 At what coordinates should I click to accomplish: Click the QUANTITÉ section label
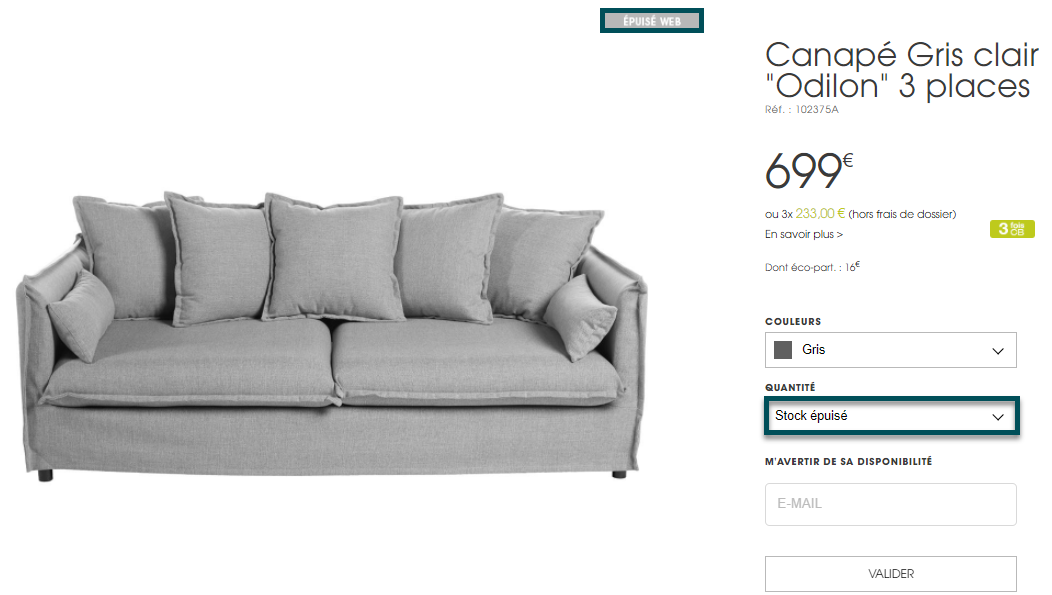tap(790, 387)
